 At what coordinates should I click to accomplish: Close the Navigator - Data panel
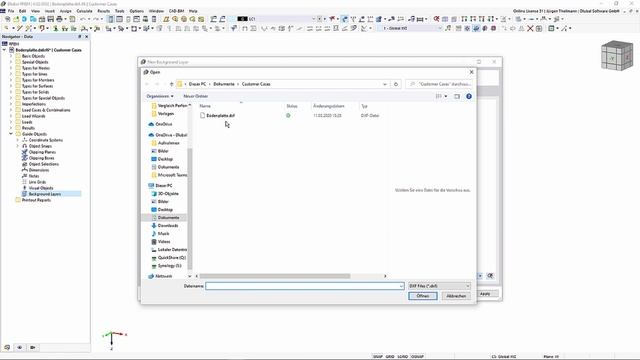(x=87, y=37)
